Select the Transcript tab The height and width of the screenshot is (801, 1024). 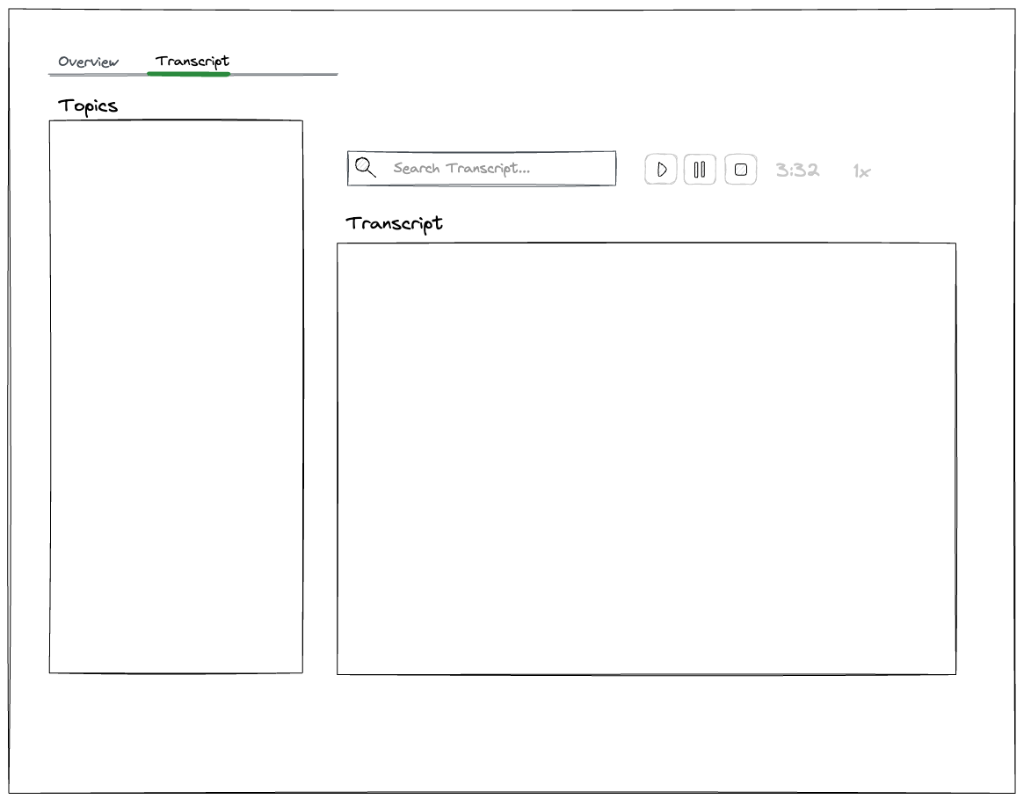tap(191, 61)
